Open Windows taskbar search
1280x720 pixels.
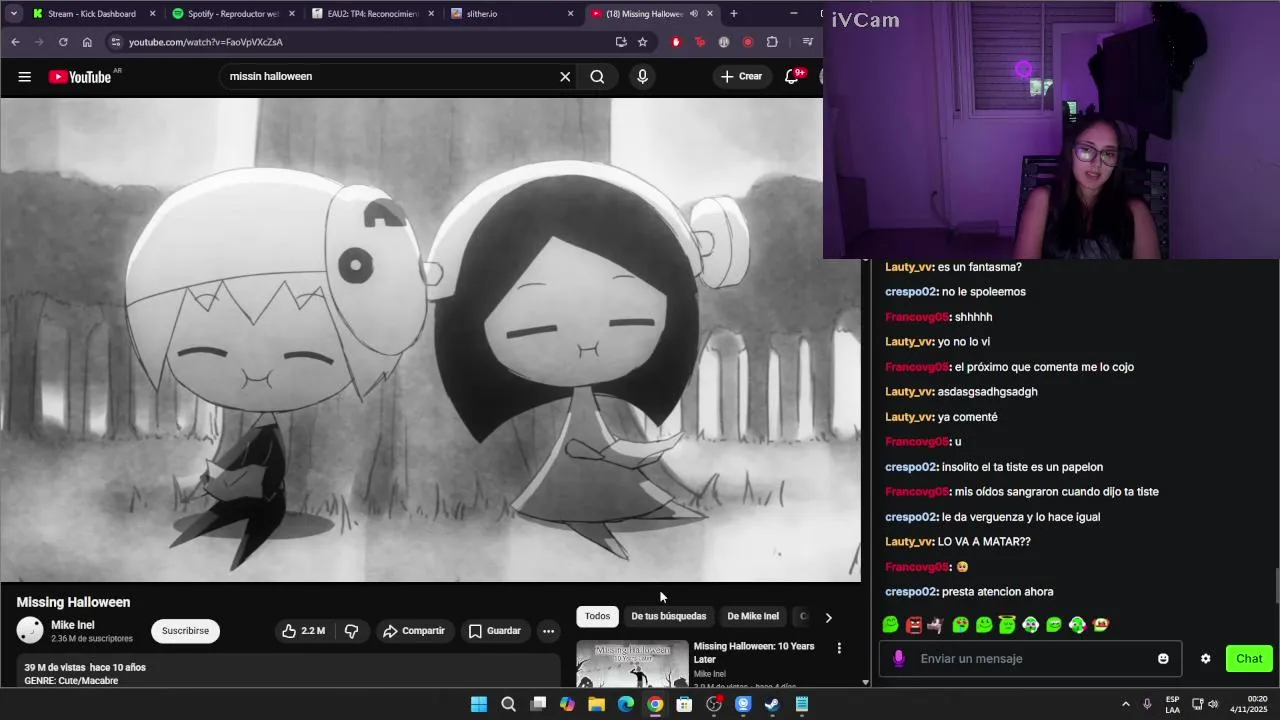point(508,704)
